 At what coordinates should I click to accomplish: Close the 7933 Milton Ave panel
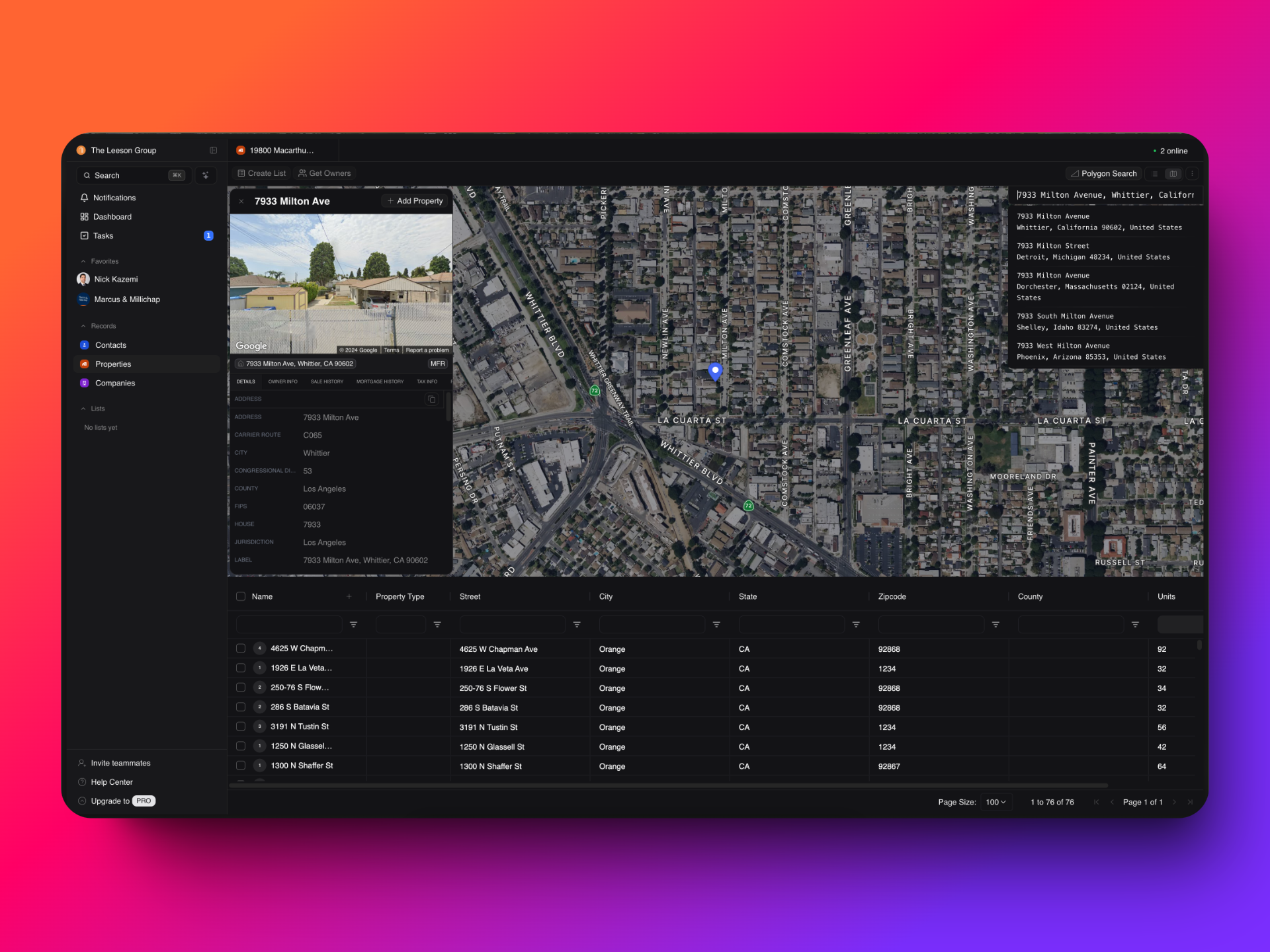point(241,201)
